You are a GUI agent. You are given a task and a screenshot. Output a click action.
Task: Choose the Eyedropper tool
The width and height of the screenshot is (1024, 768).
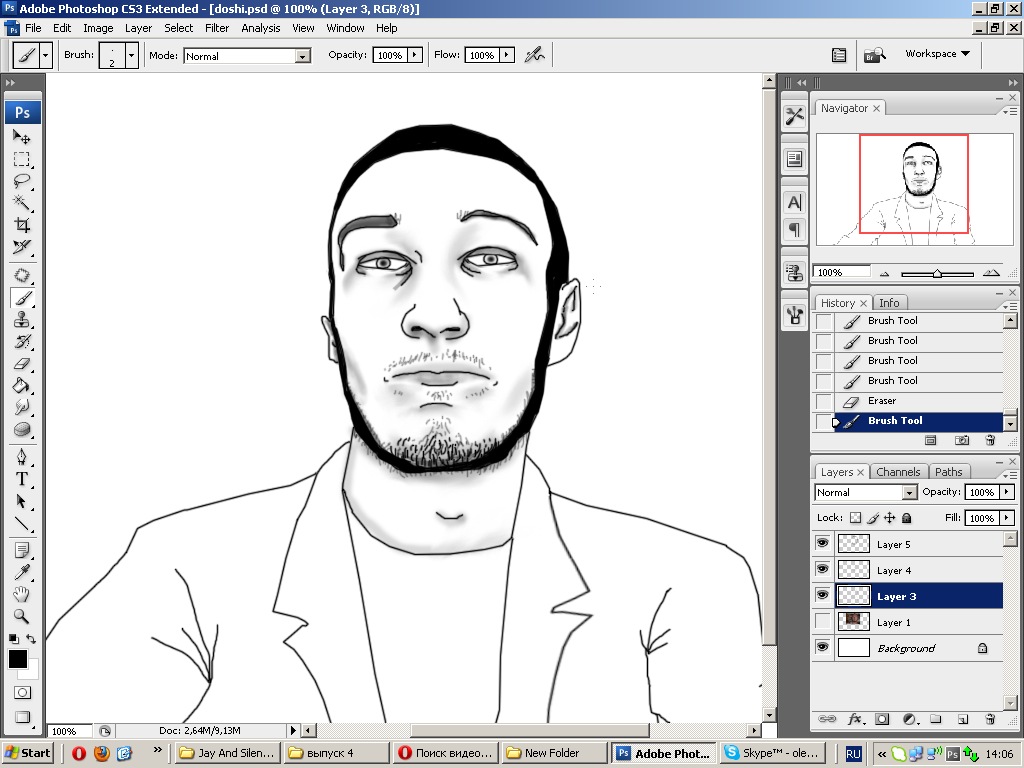pyautogui.click(x=22, y=572)
